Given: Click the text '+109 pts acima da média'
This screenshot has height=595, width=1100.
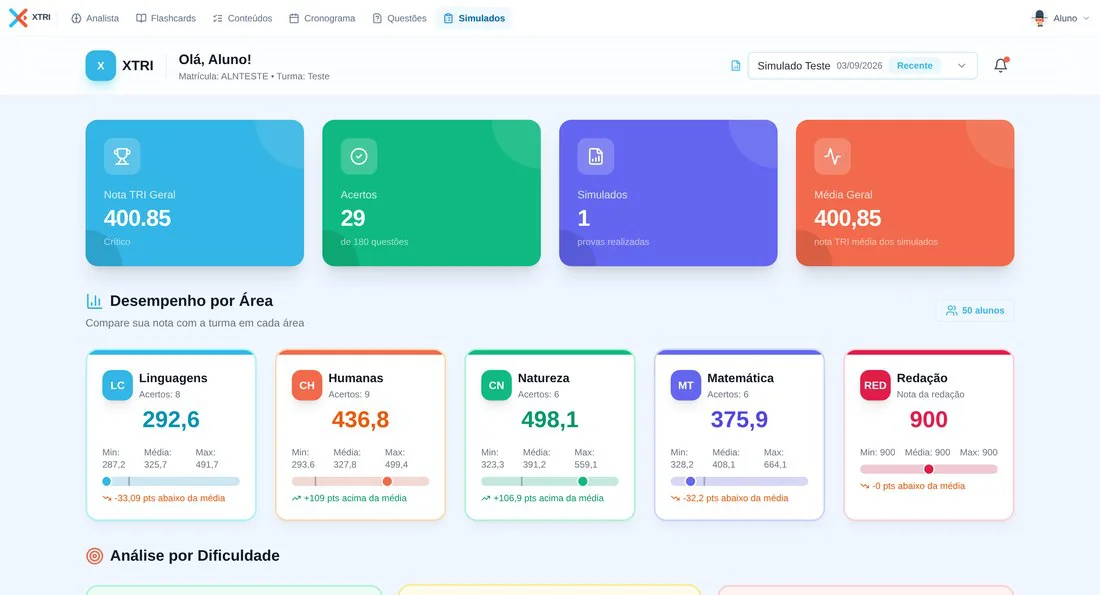Looking at the screenshot, I should pyautogui.click(x=355, y=498).
